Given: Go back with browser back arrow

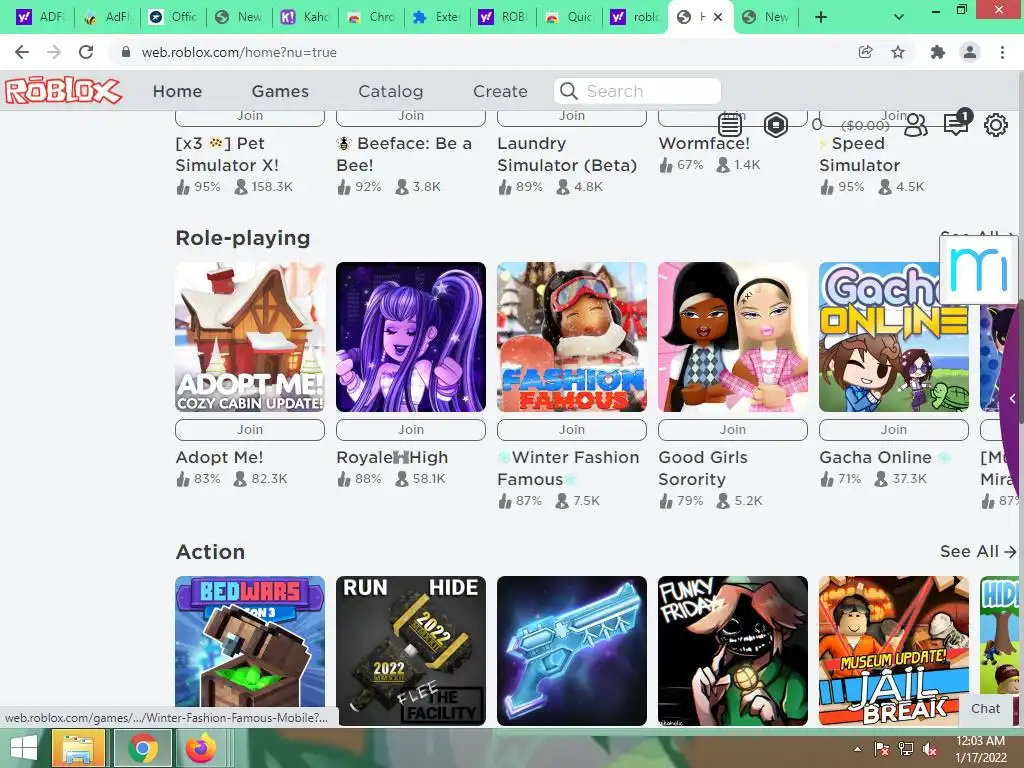Looking at the screenshot, I should (x=22, y=52).
